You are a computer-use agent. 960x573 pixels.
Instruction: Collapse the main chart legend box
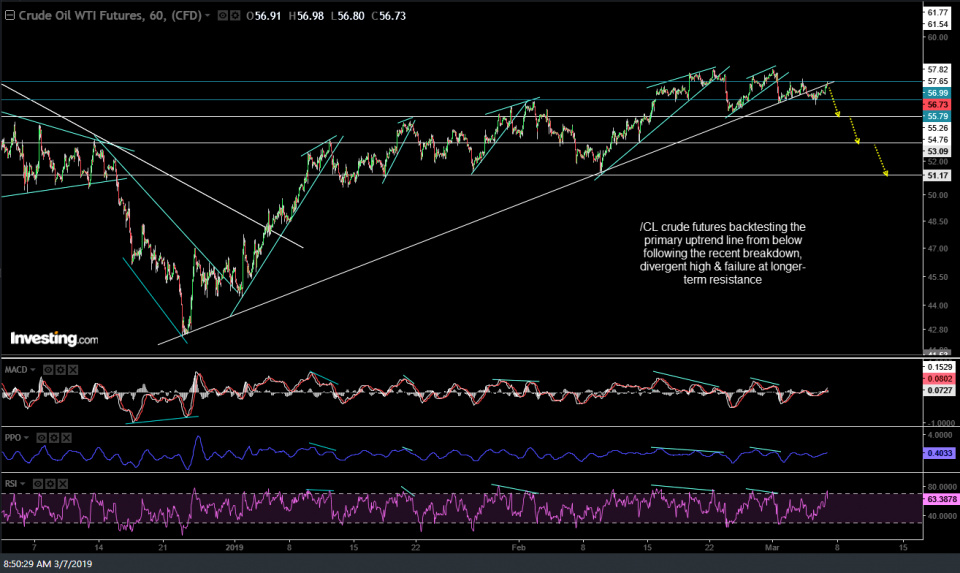pyautogui.click(x=10, y=15)
